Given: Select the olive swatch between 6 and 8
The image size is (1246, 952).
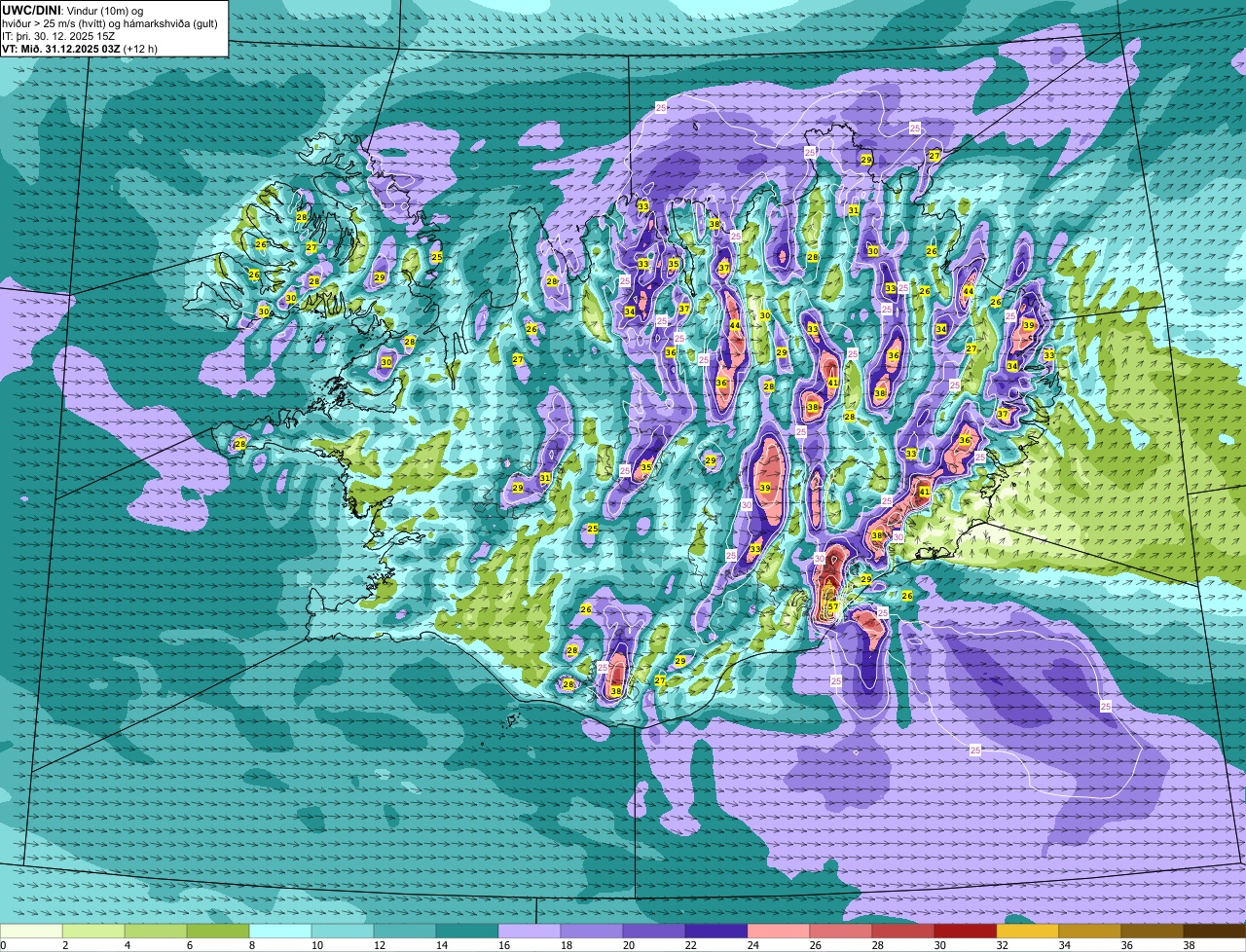Looking at the screenshot, I should tap(218, 932).
